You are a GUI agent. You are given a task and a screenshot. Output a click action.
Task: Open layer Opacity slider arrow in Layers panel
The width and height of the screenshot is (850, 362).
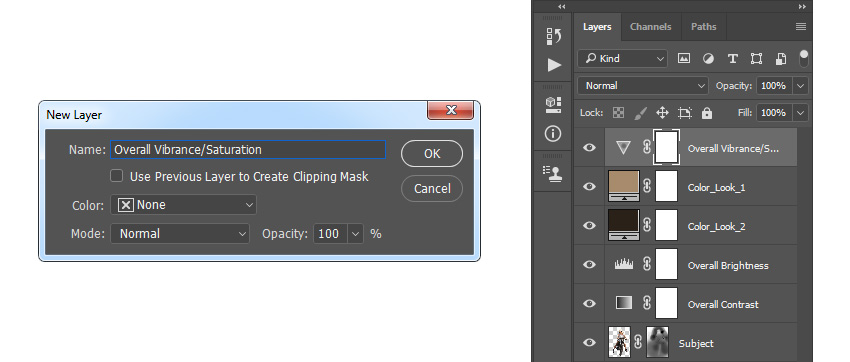click(801, 86)
